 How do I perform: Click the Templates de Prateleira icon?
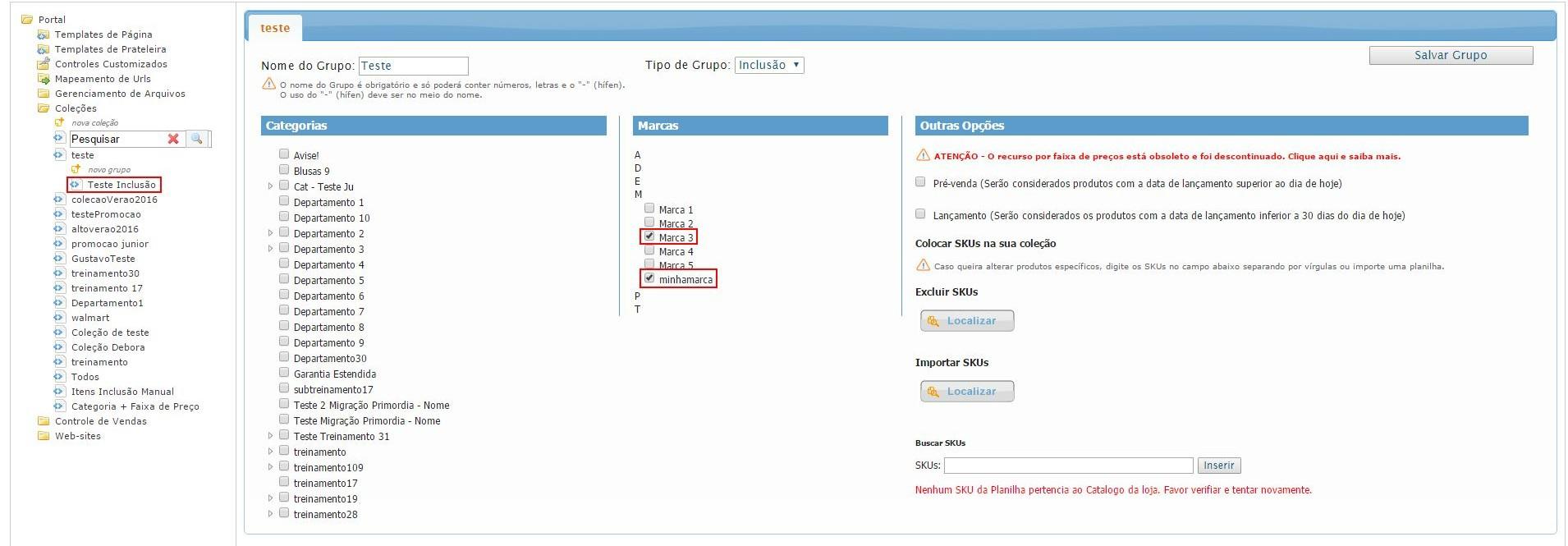pos(44,49)
